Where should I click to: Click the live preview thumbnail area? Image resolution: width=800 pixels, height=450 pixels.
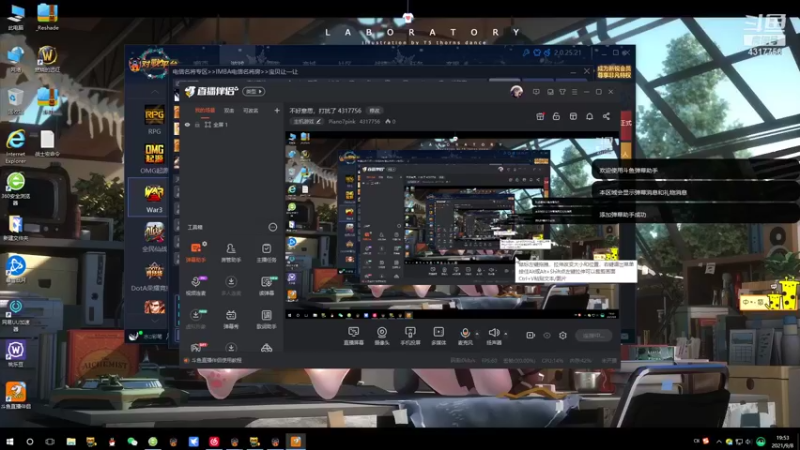452,224
